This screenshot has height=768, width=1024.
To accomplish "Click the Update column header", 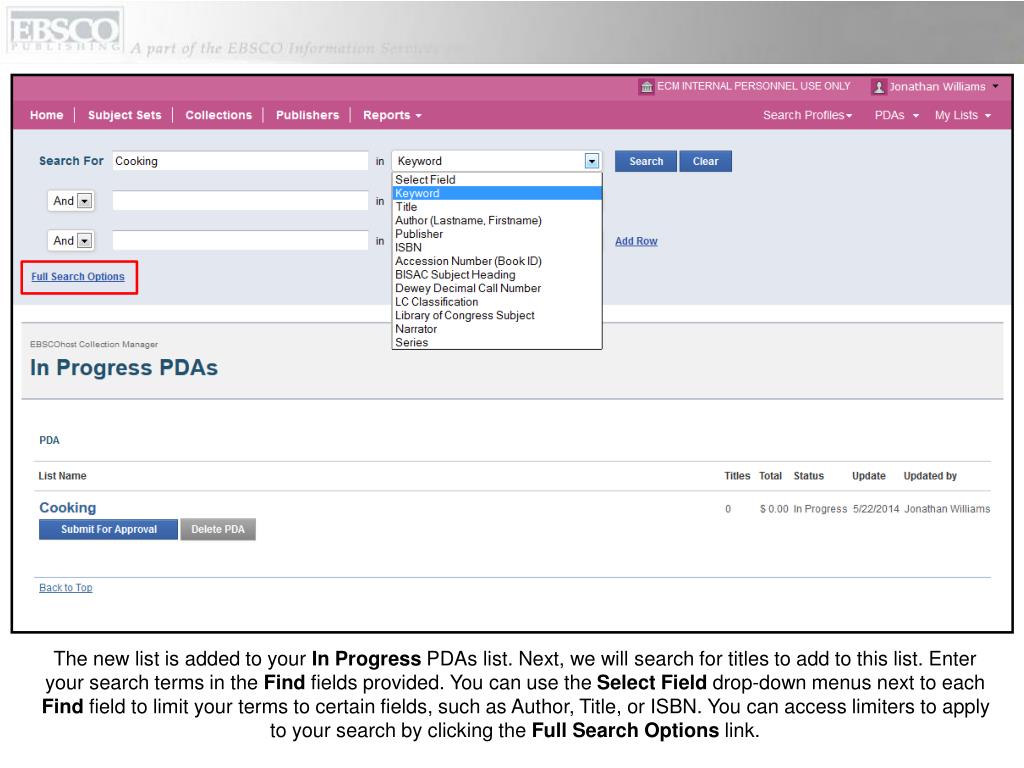I will tap(869, 476).
